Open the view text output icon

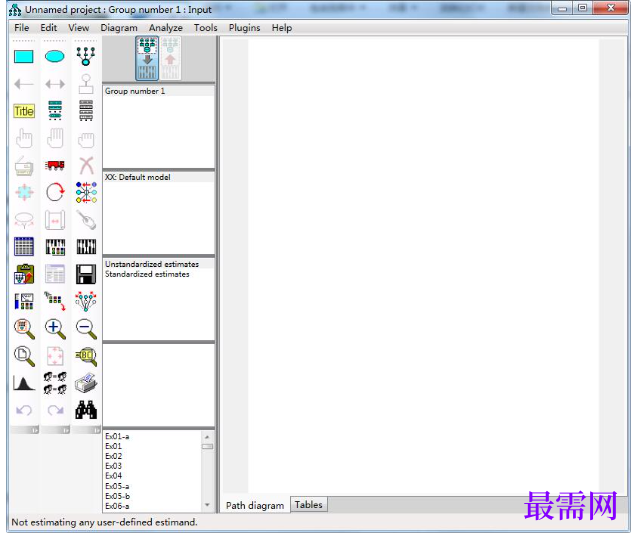55,274
